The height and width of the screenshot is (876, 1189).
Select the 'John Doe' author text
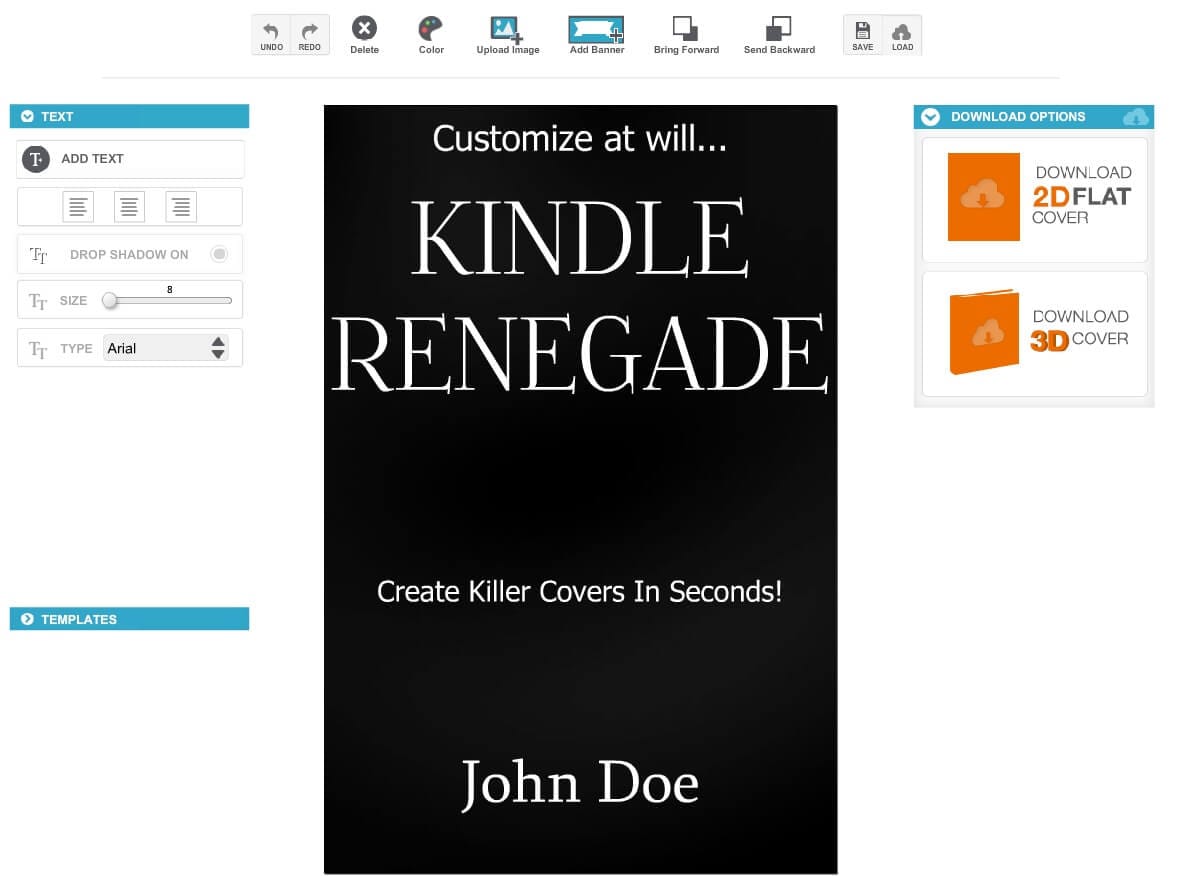click(x=580, y=784)
